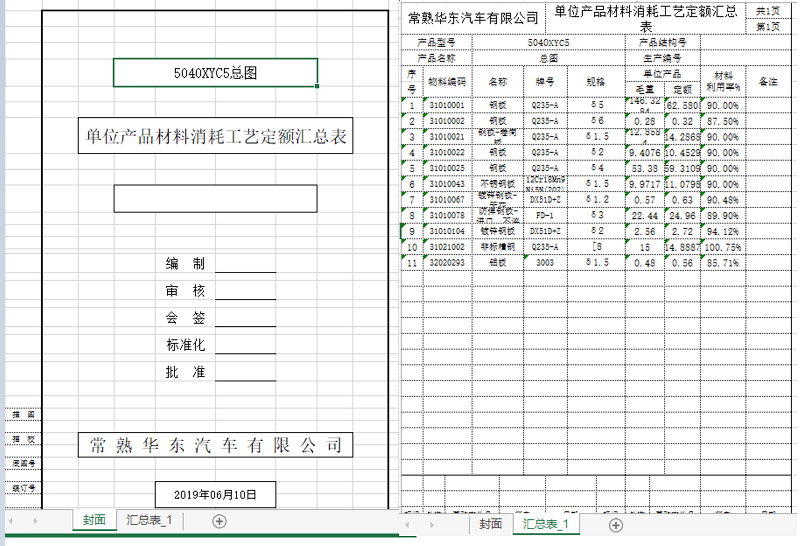
Task: Select utilization value 94.12%
Action: tap(723, 231)
